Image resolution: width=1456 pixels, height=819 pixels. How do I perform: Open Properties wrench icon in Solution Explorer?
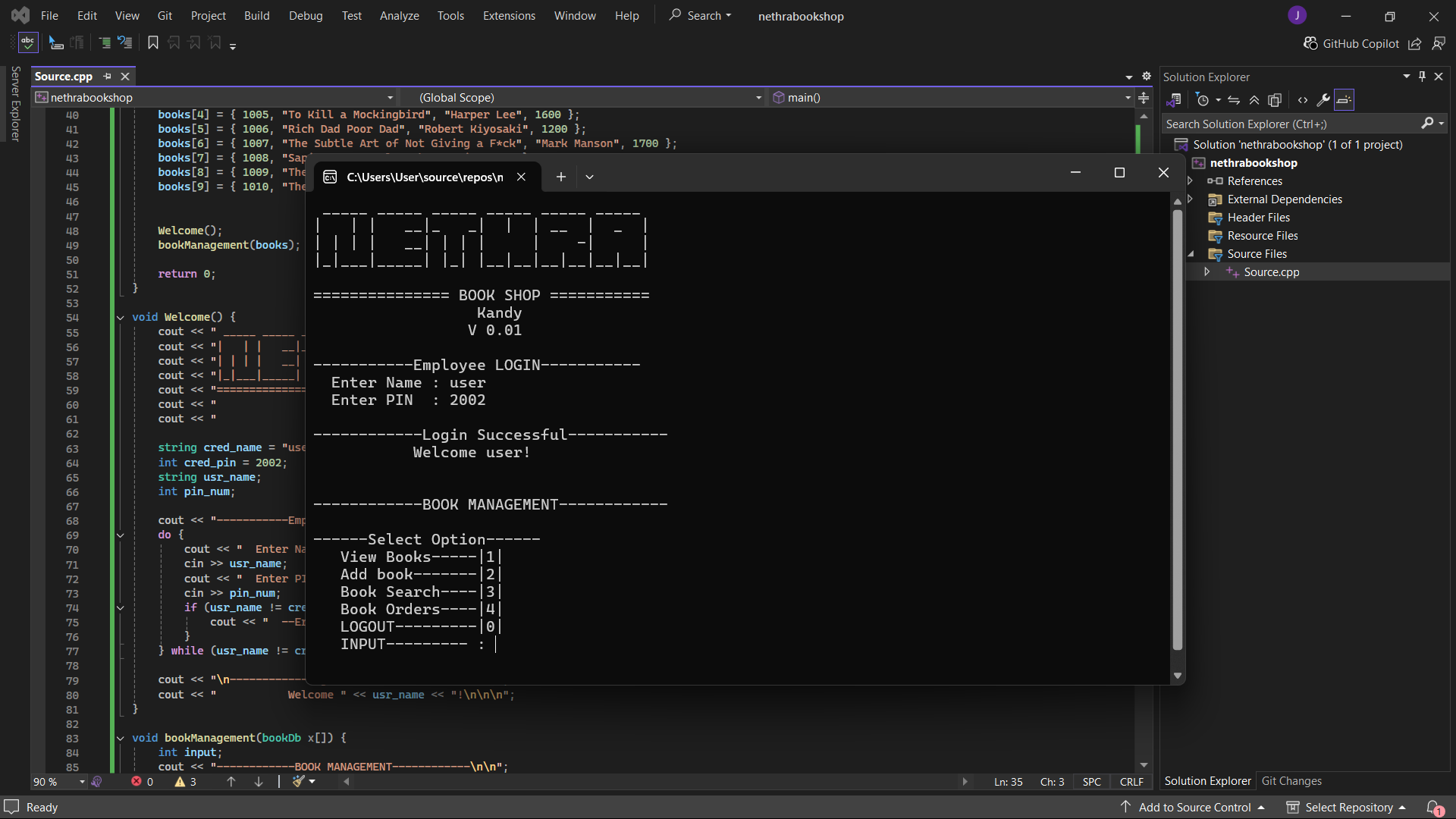pyautogui.click(x=1323, y=100)
